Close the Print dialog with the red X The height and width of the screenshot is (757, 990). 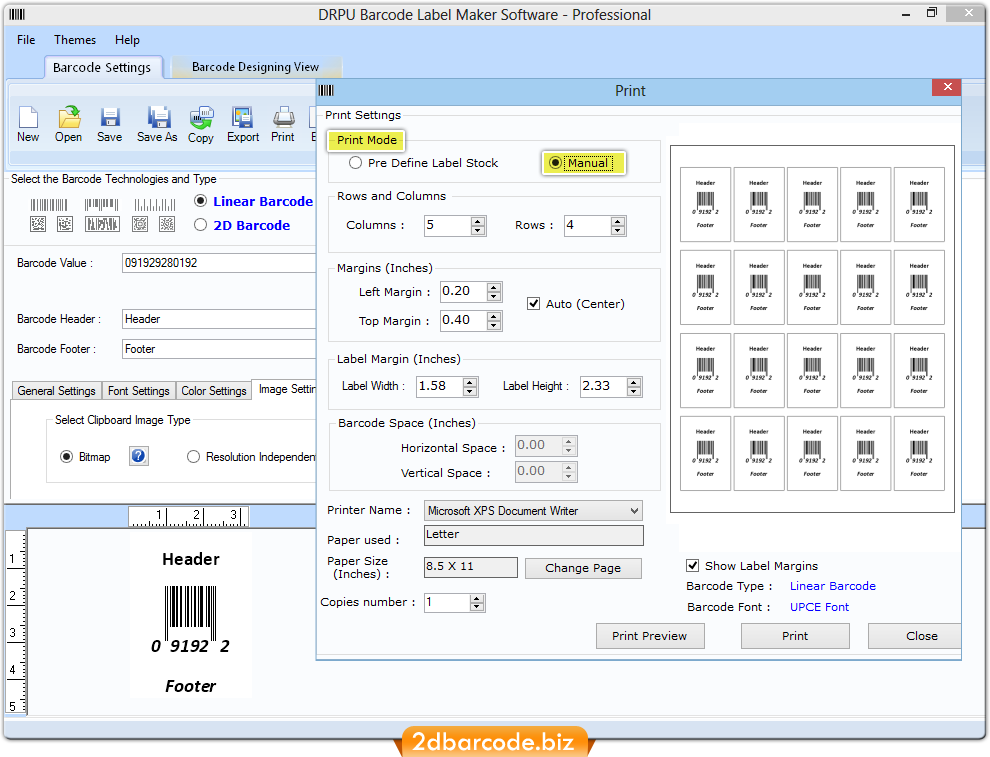[946, 87]
